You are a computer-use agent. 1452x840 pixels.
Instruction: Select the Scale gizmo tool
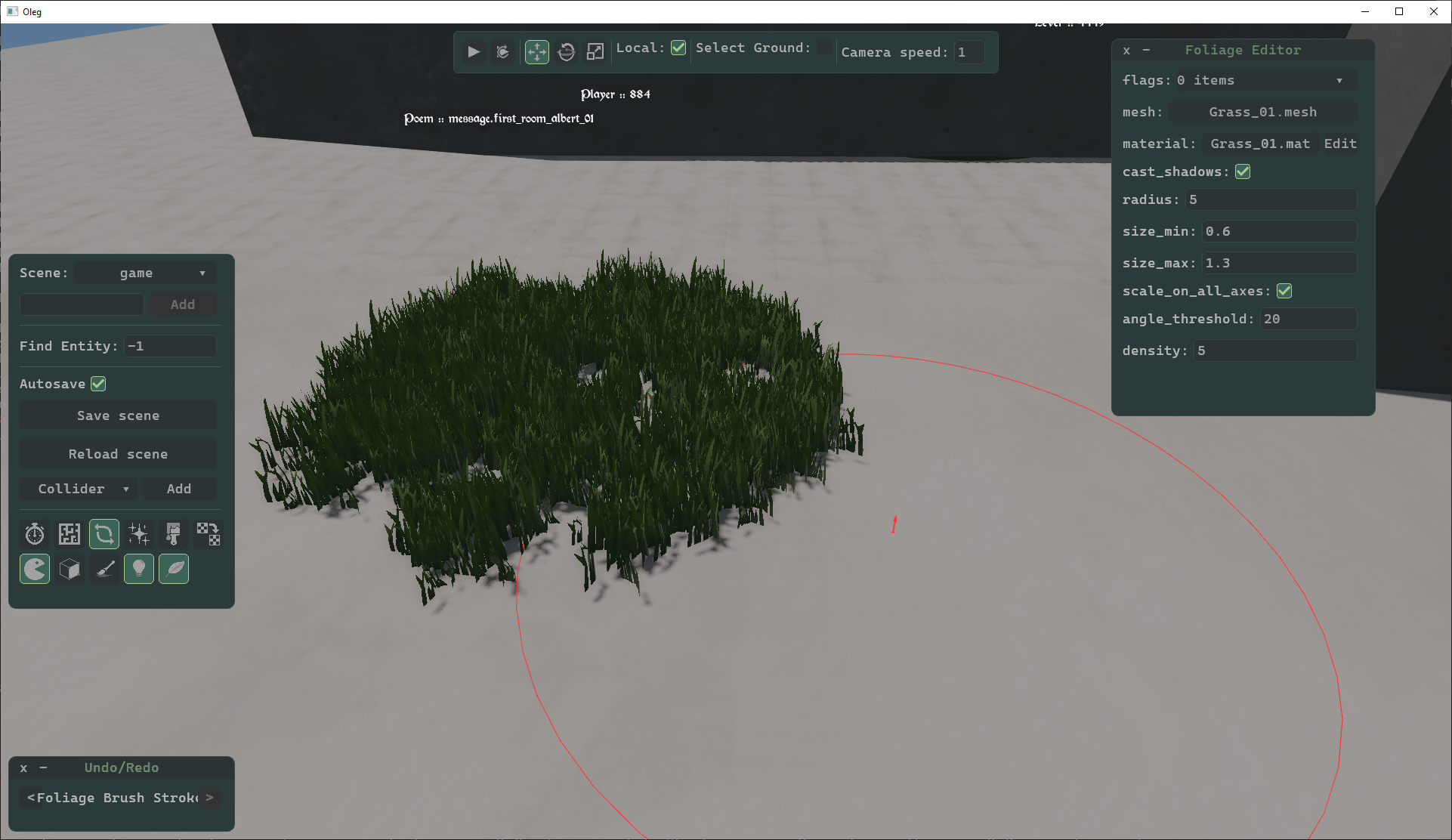tap(595, 51)
